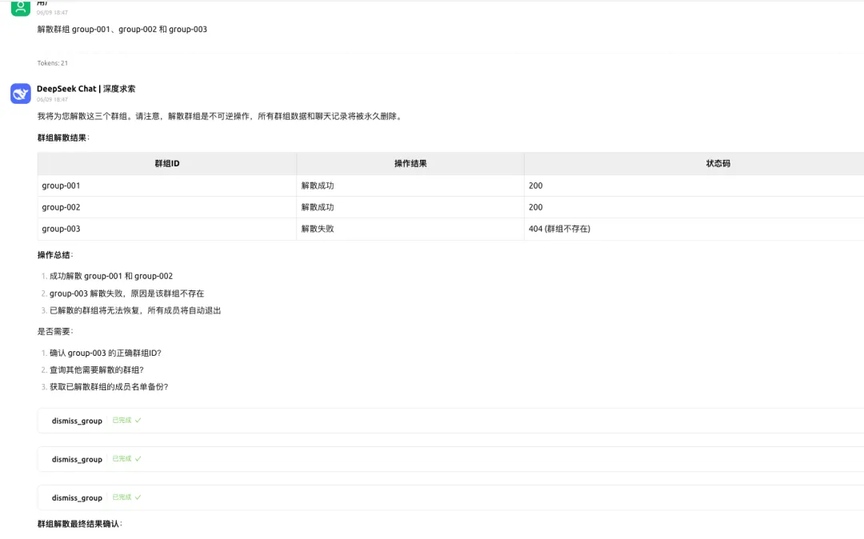The width and height of the screenshot is (864, 539).
Task: Click the 群组ID table column header
Action: [x=167, y=164]
